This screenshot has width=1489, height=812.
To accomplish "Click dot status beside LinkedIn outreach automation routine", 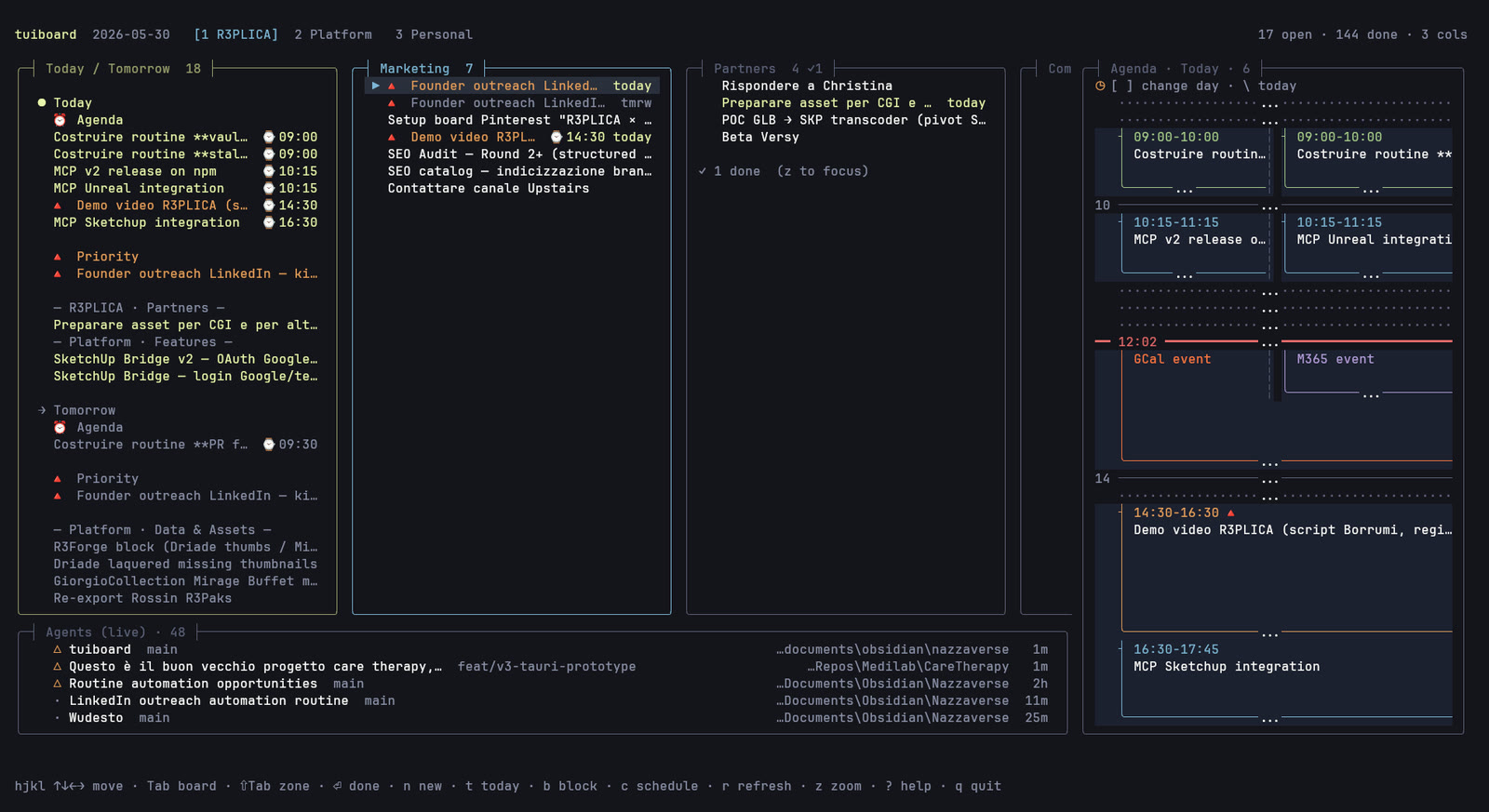I will pos(58,701).
